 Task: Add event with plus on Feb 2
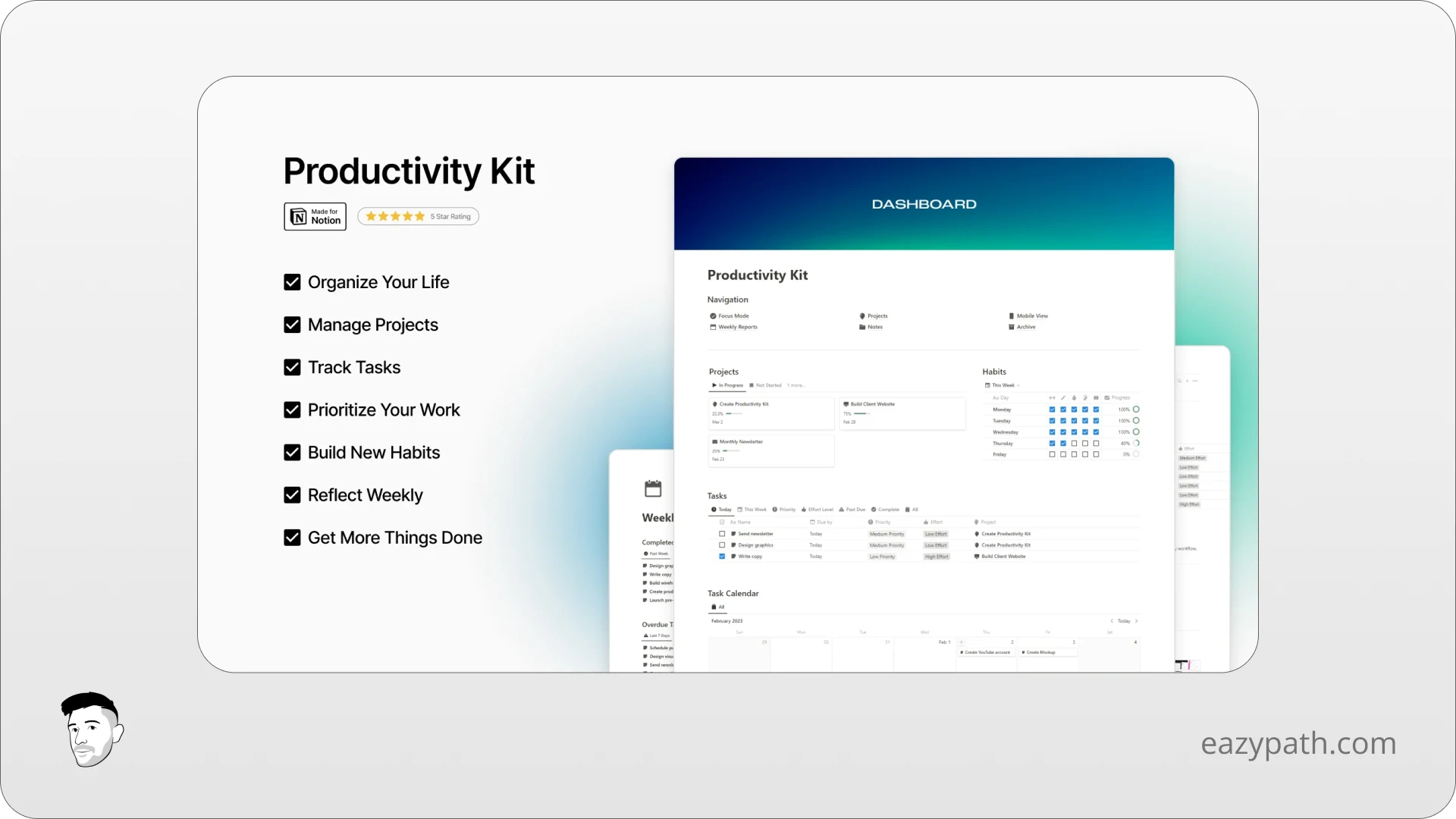(x=961, y=642)
